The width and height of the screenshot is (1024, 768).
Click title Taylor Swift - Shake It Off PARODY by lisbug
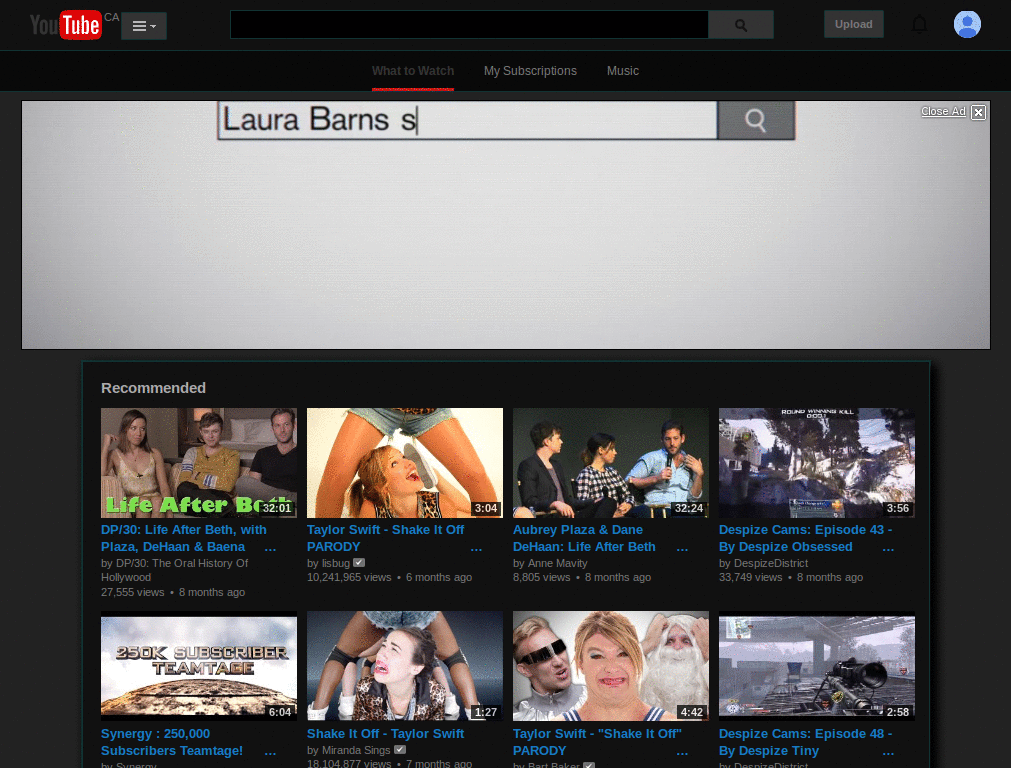click(x=385, y=538)
